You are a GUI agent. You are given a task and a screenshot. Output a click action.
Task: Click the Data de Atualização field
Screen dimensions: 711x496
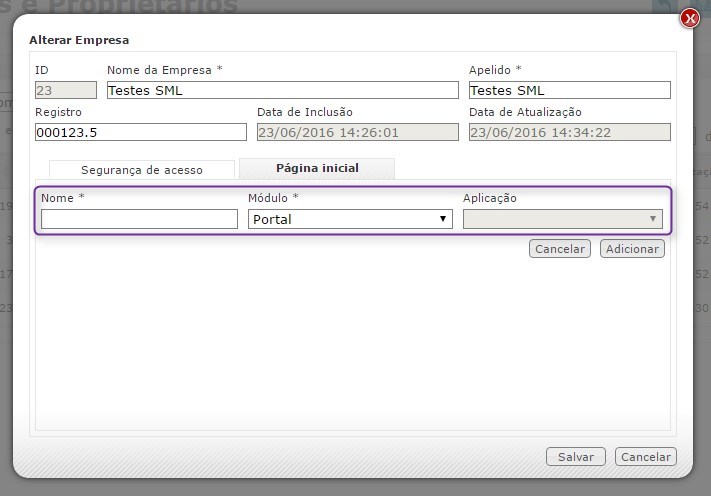point(569,132)
